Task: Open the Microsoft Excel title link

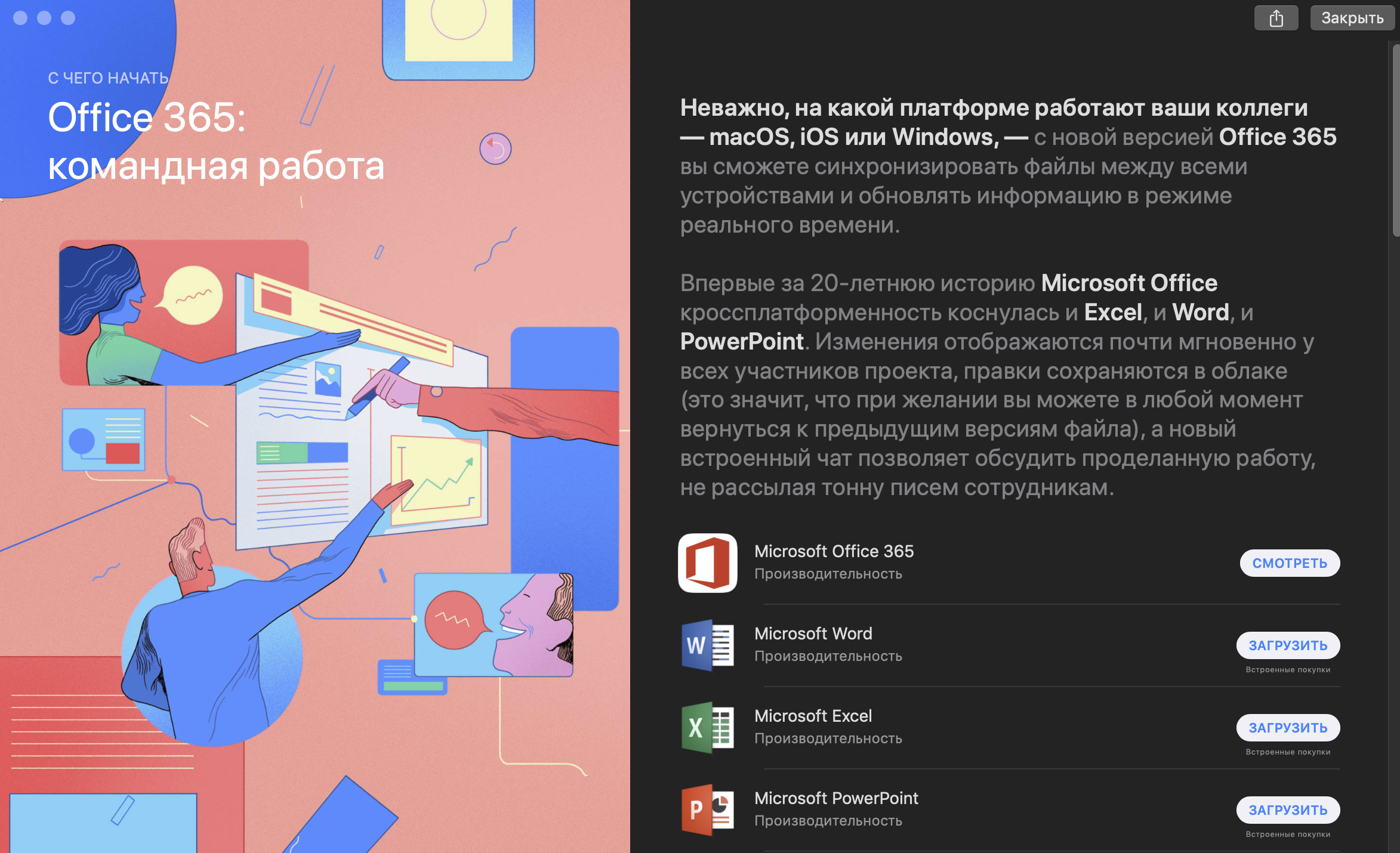Action: (x=813, y=716)
